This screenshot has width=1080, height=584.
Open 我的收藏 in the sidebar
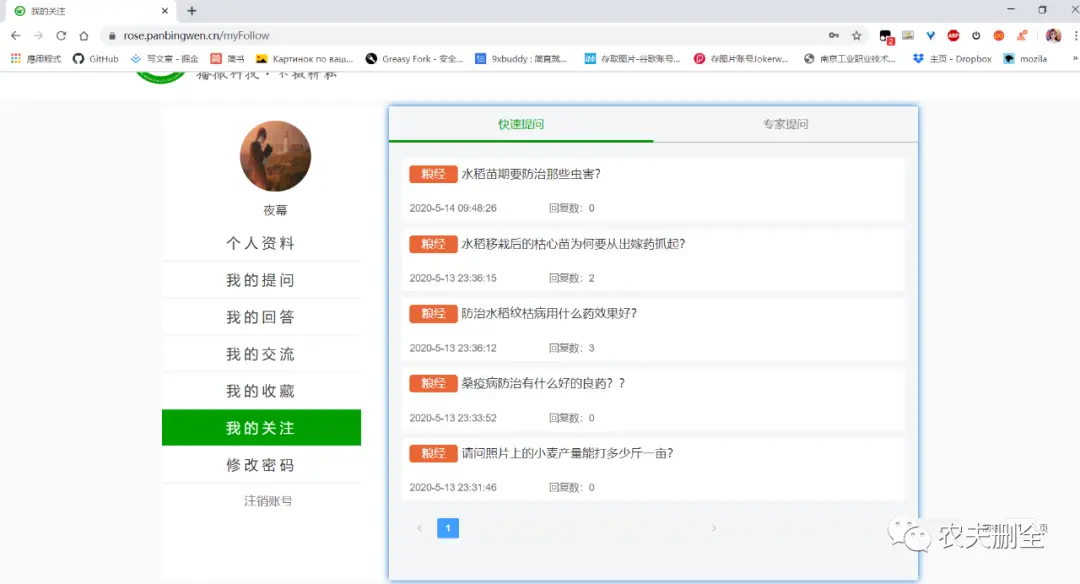(261, 391)
